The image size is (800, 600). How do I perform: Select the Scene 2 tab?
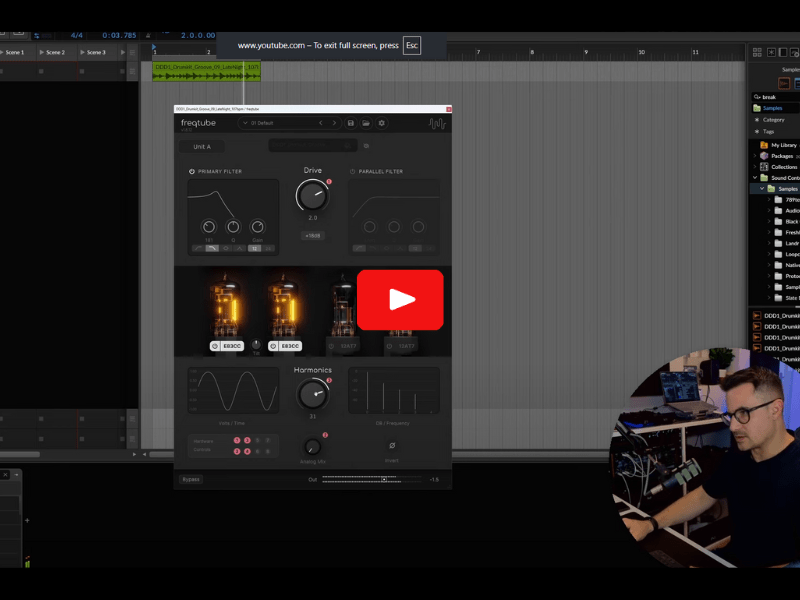[55, 52]
